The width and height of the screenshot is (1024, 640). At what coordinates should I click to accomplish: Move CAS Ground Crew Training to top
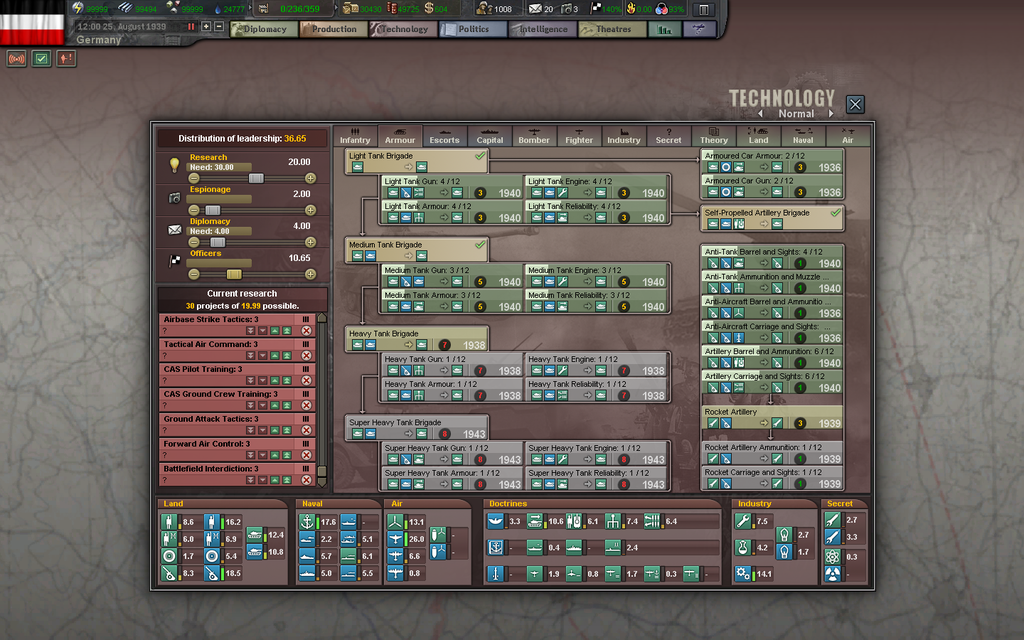pyautogui.click(x=287, y=406)
